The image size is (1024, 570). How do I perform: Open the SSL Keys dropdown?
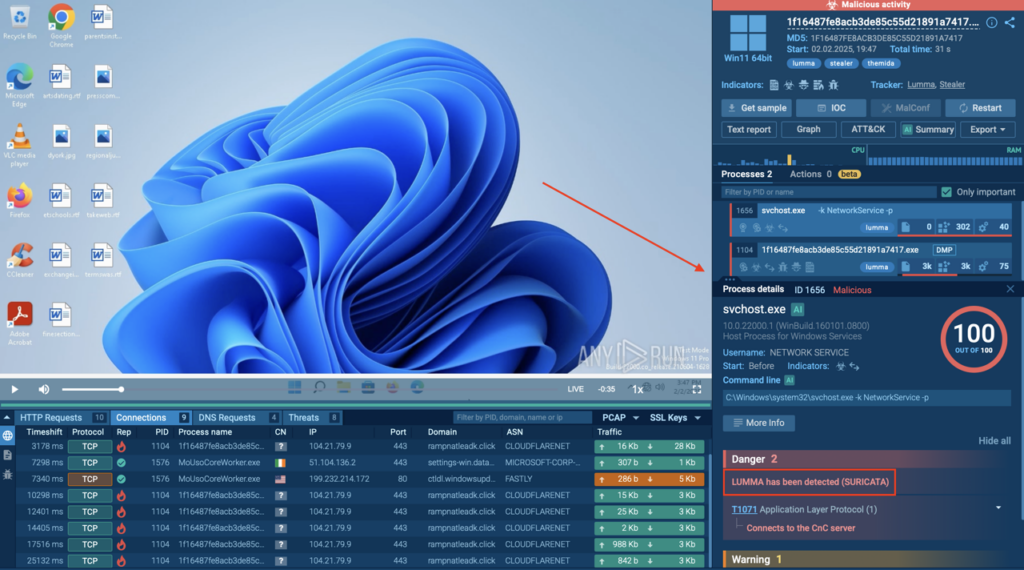[674, 417]
